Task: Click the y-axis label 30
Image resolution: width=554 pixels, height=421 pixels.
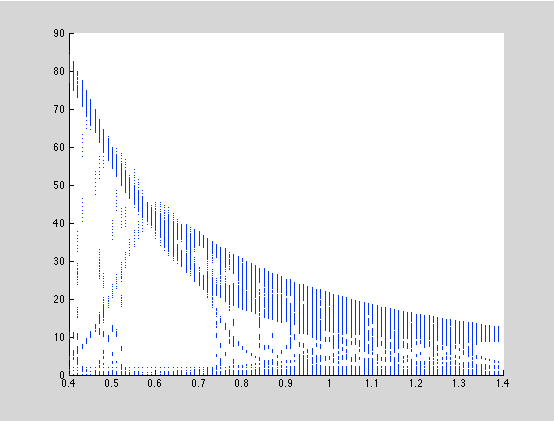Action: 59,261
